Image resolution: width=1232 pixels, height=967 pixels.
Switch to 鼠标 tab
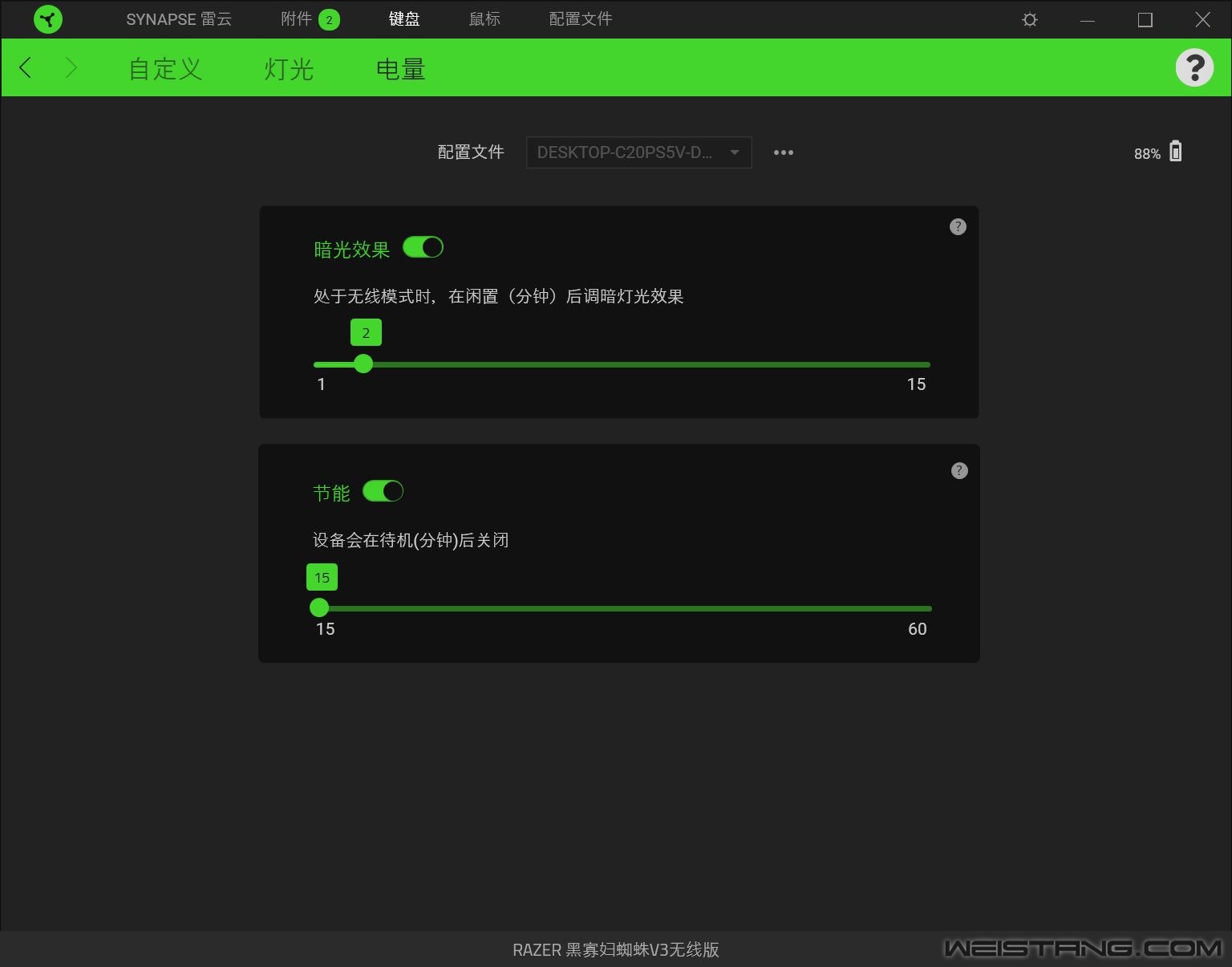[484, 19]
